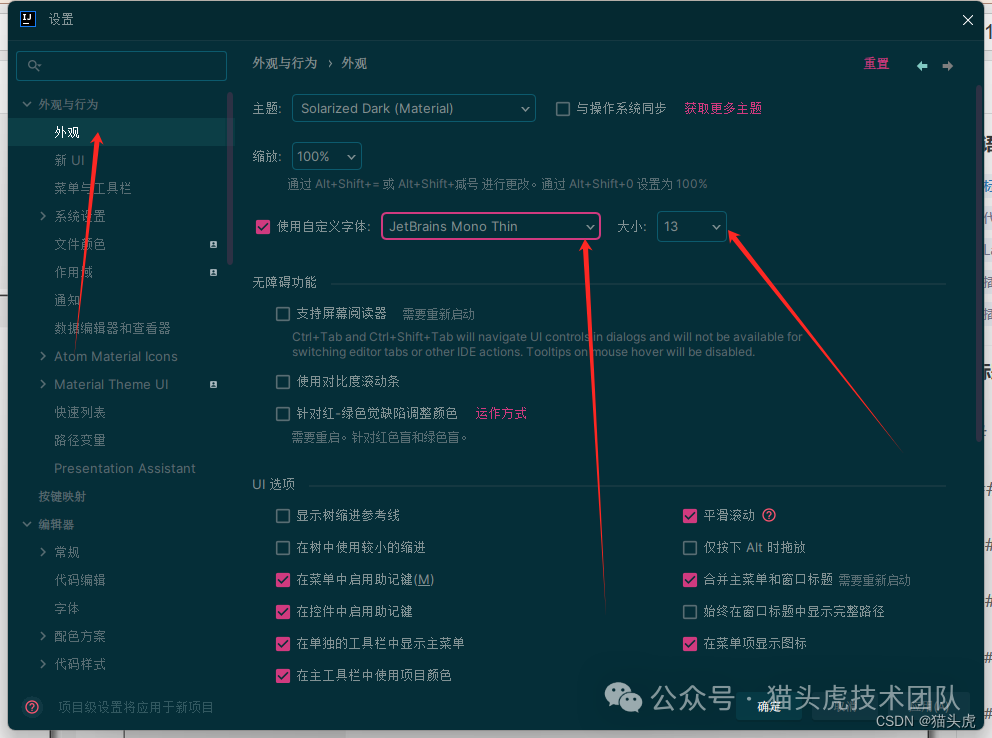This screenshot has height=738, width=992.
Task: Disable 在主工具栏中使用项目颜色 checkbox
Action: click(x=283, y=676)
